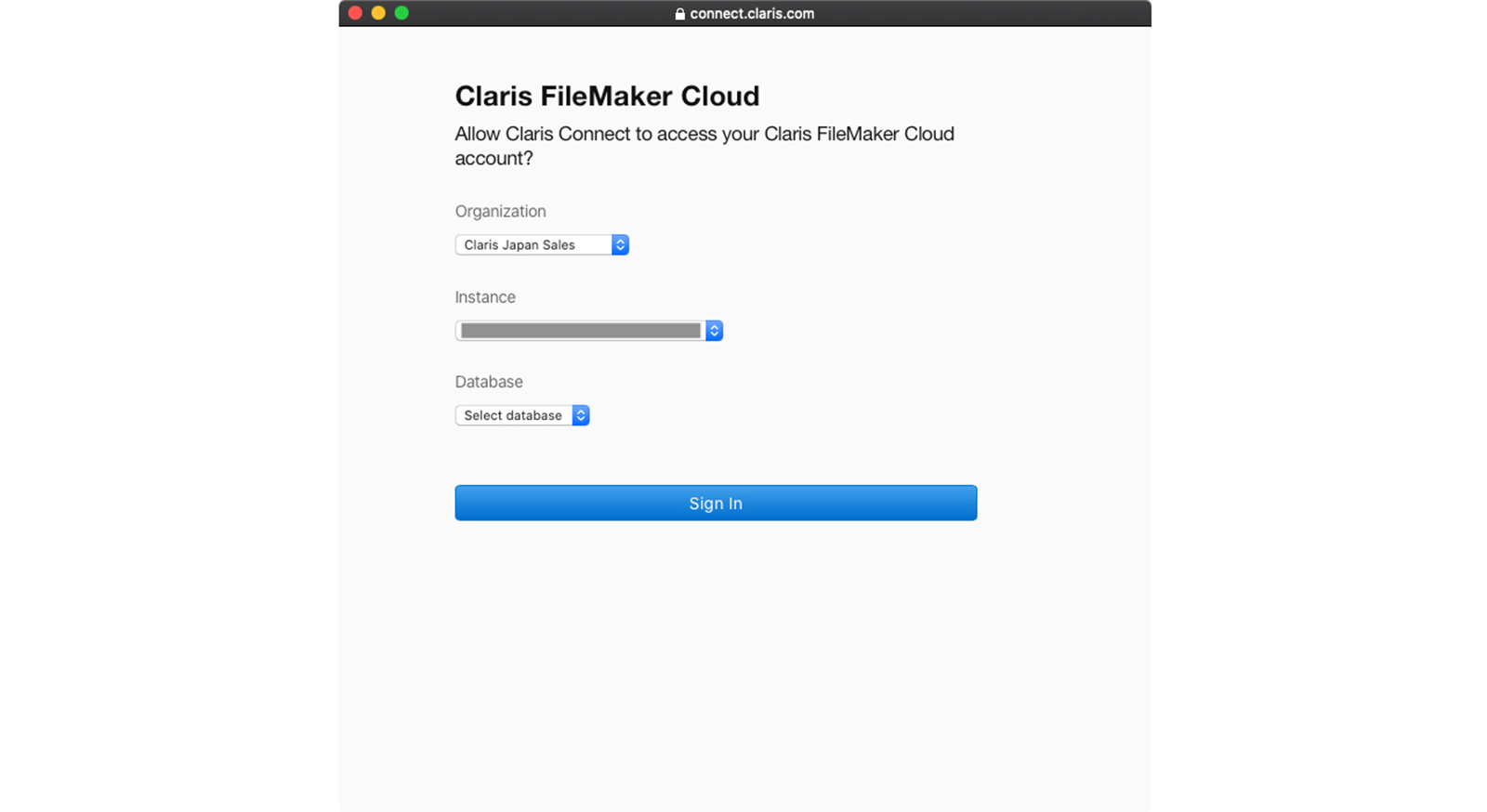This screenshot has height=812, width=1487.
Task: Click the grayed-out instance name value
Action: (580, 331)
